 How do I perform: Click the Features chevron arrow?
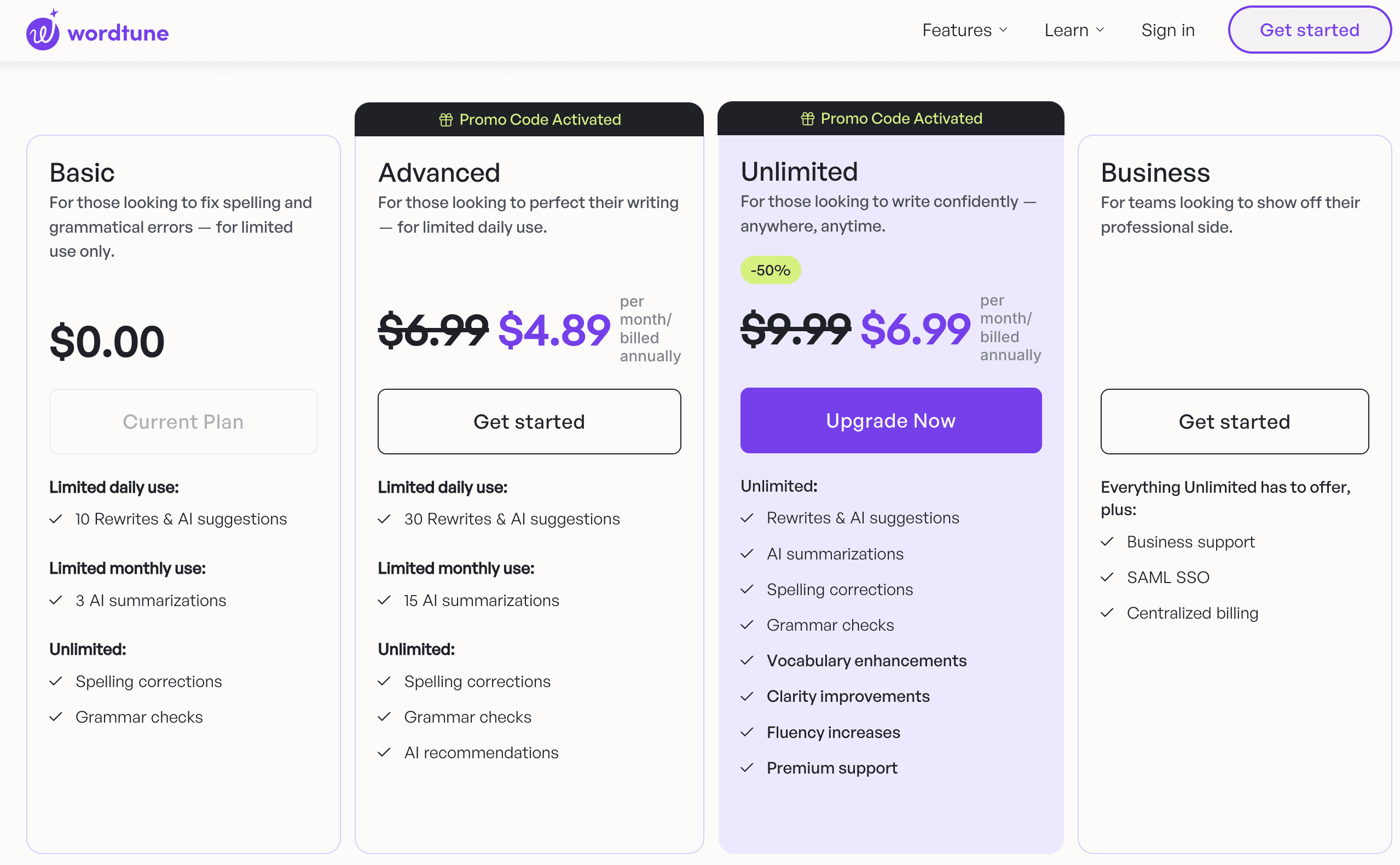[1003, 30]
